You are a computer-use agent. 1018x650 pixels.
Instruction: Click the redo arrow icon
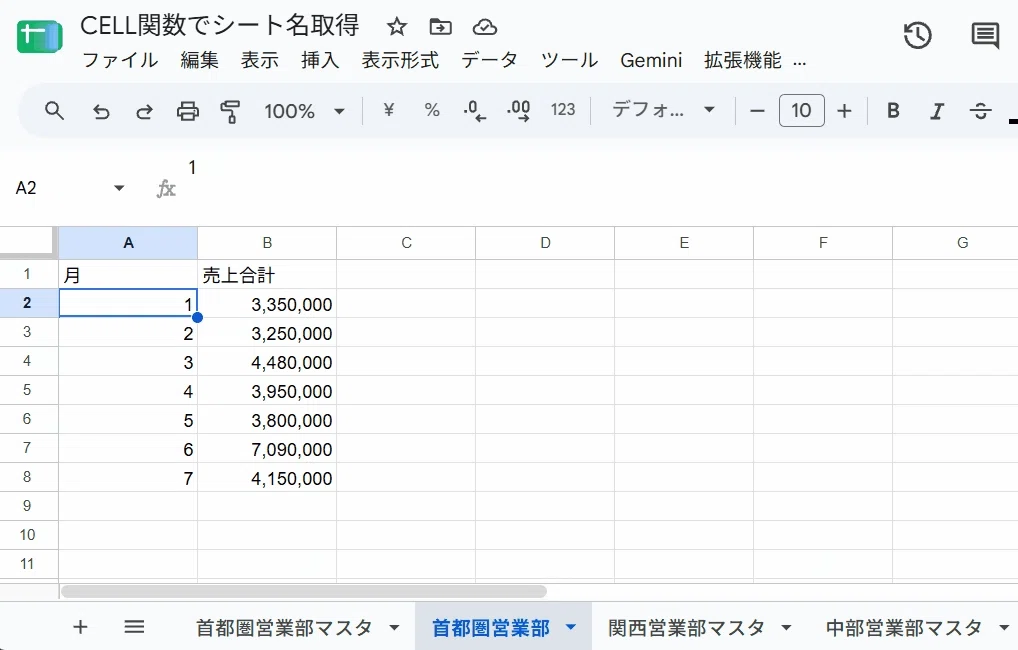pos(144,112)
